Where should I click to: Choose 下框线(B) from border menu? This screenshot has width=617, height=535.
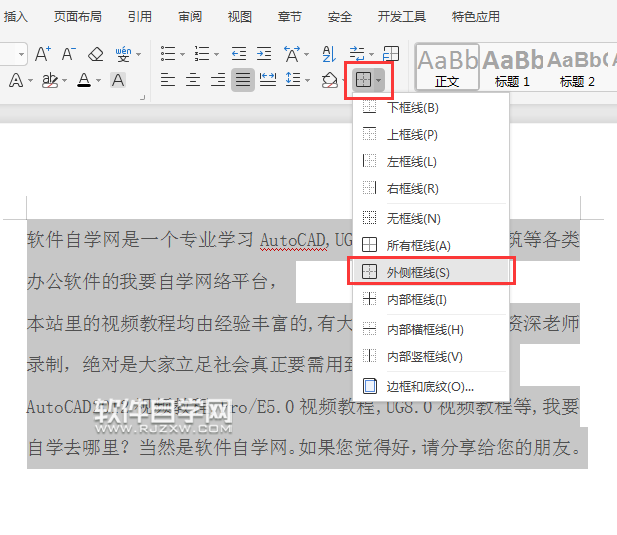(x=431, y=107)
